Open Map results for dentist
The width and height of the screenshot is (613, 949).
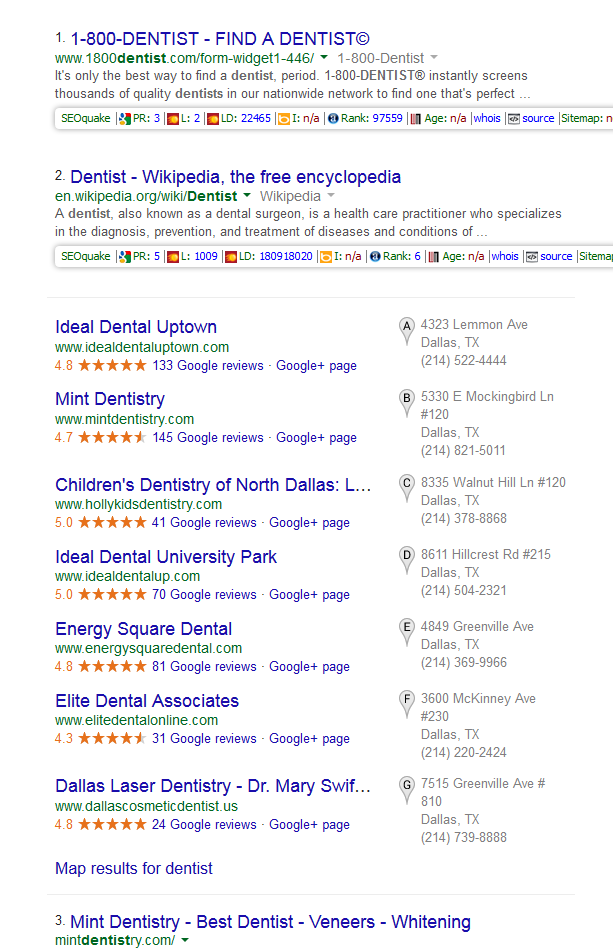pos(134,868)
